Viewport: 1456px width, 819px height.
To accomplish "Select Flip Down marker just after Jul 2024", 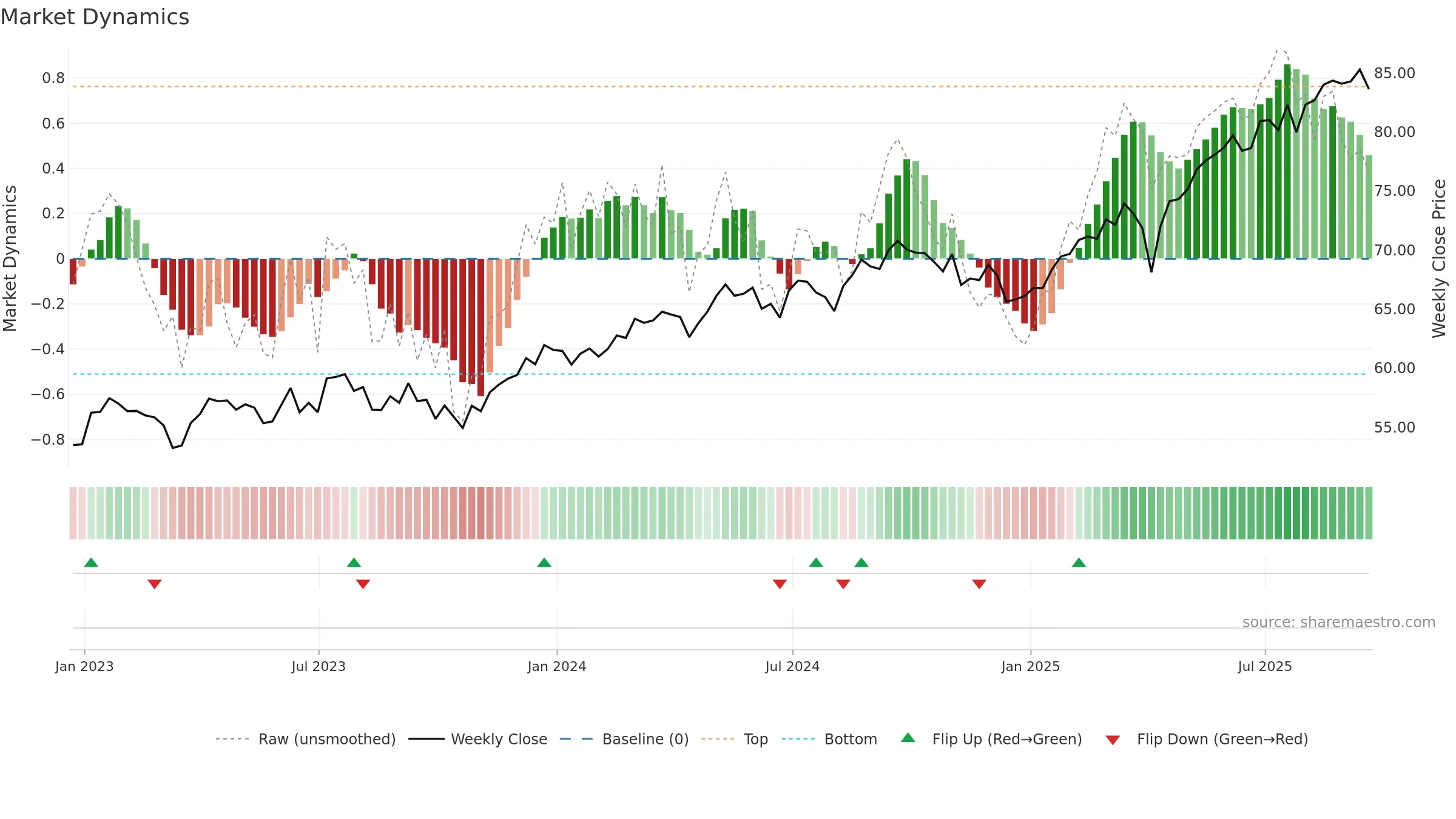I will (x=843, y=584).
